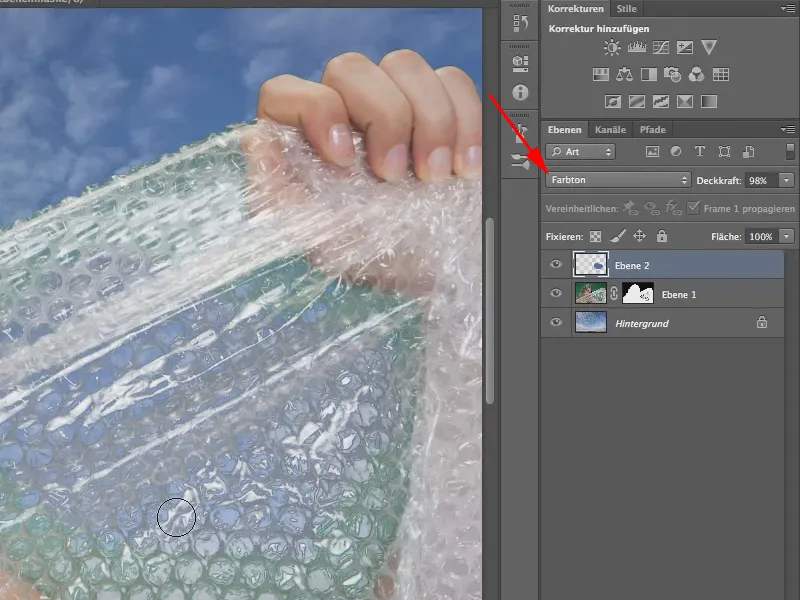Hide the Ebene 1 layer
Screen dimensions: 800x600
(x=556, y=293)
